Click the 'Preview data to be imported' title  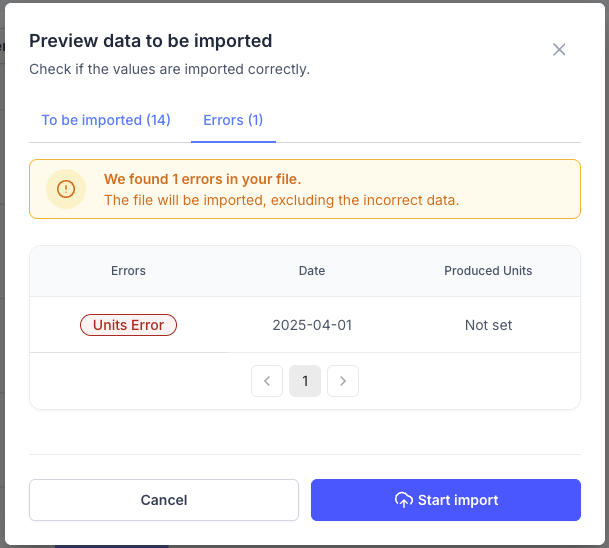(151, 41)
